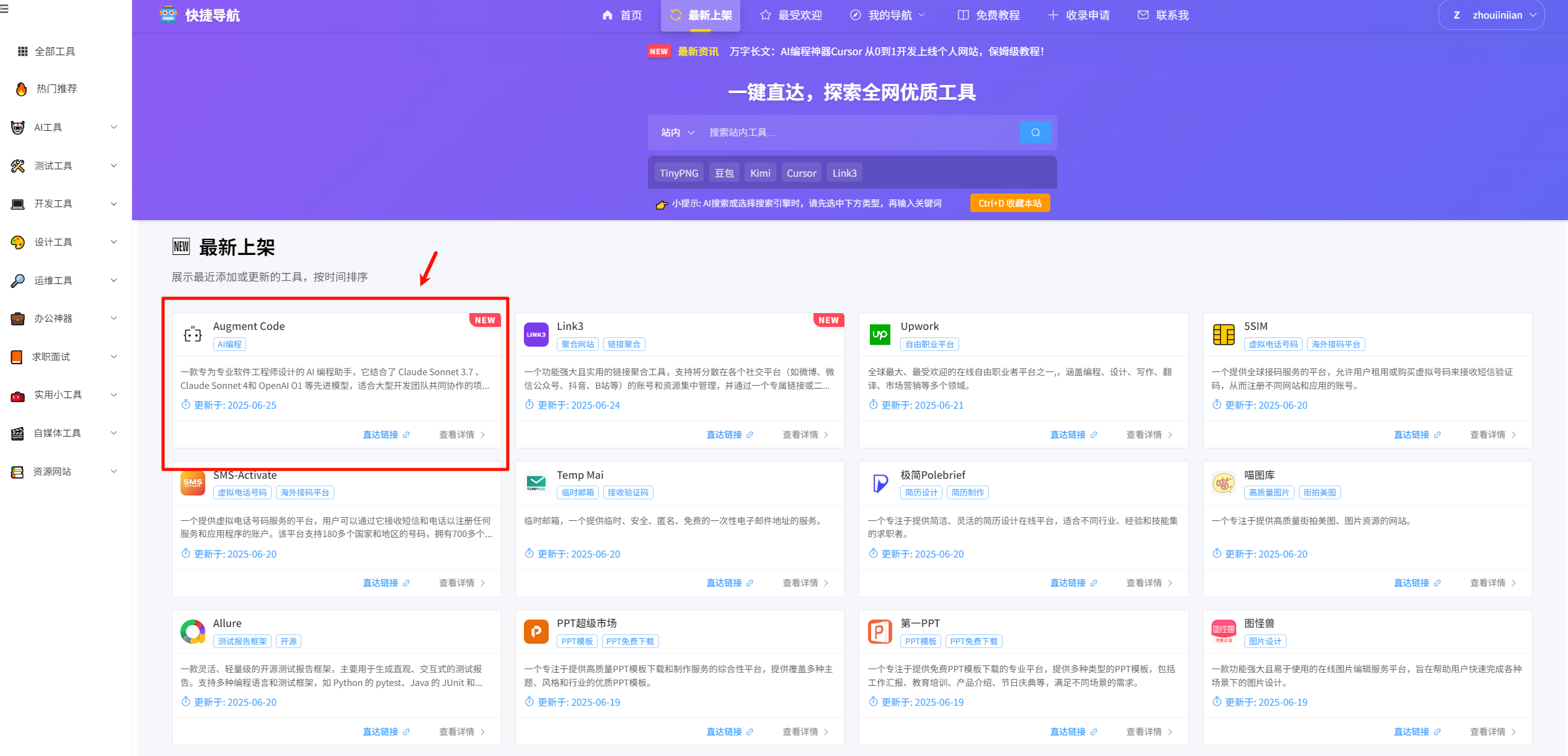Click the robot site logo icon

(x=168, y=15)
